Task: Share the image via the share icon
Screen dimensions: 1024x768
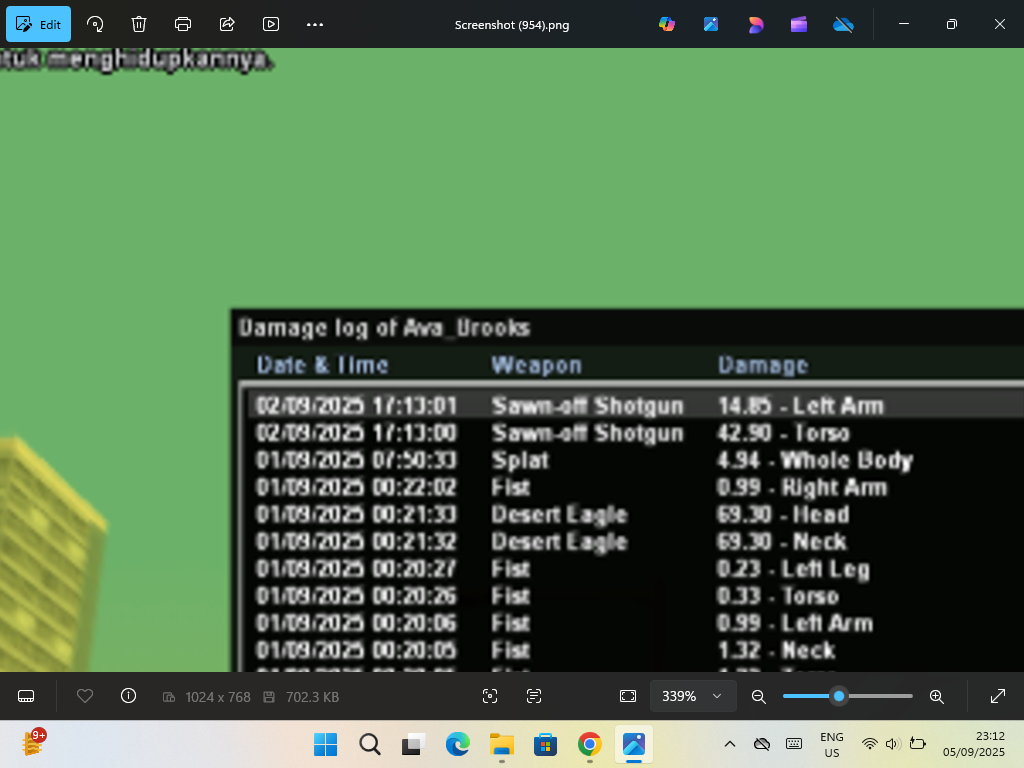Action: 227,24
